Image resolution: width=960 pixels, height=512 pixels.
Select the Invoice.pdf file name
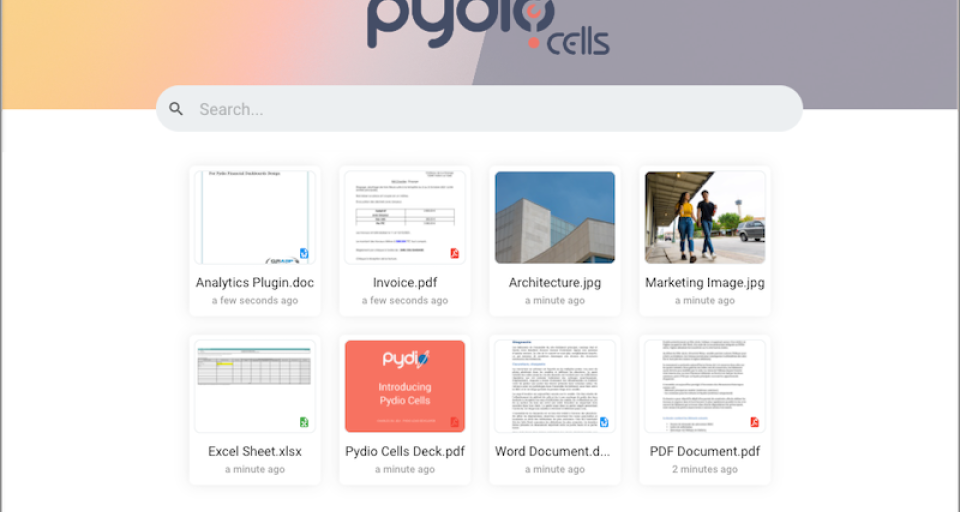405,282
